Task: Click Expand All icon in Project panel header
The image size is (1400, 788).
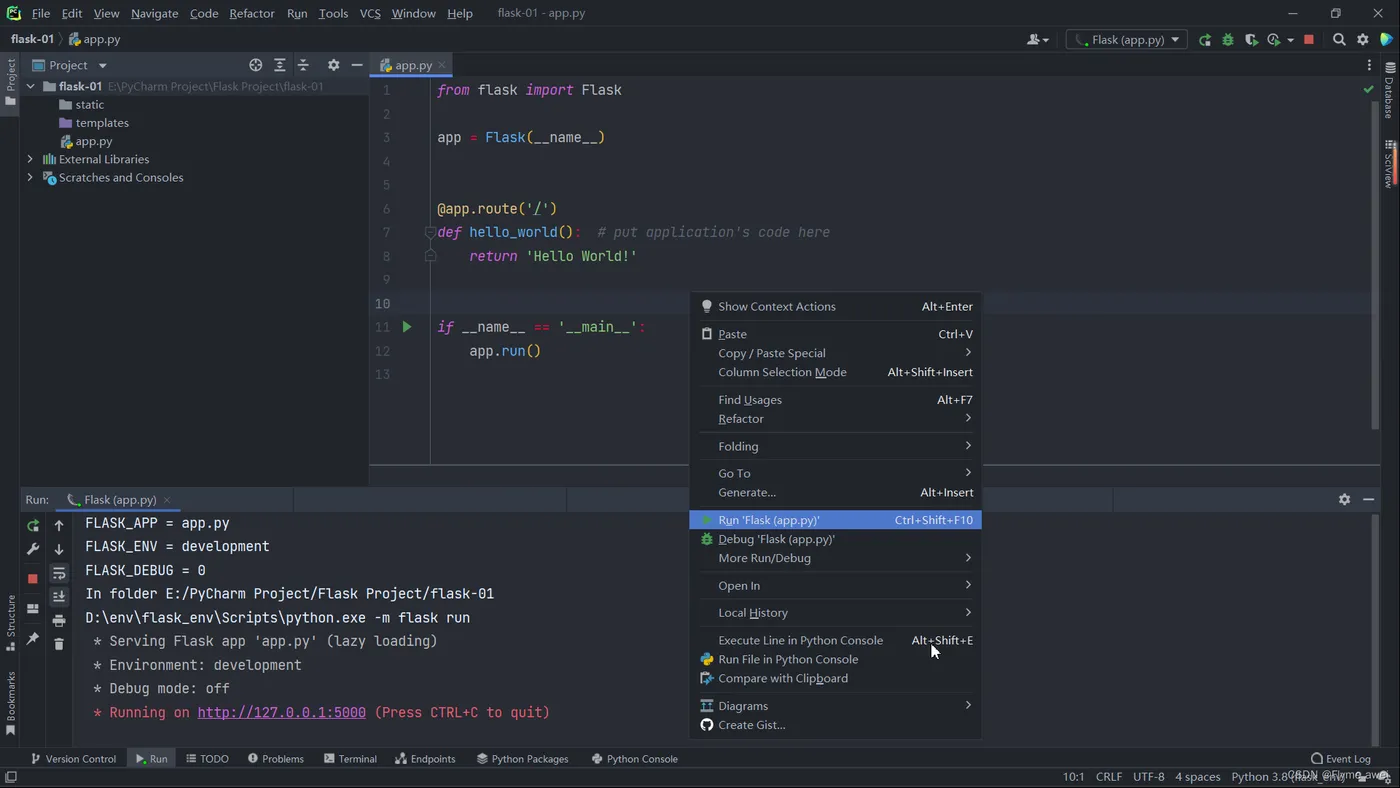Action: pos(280,65)
